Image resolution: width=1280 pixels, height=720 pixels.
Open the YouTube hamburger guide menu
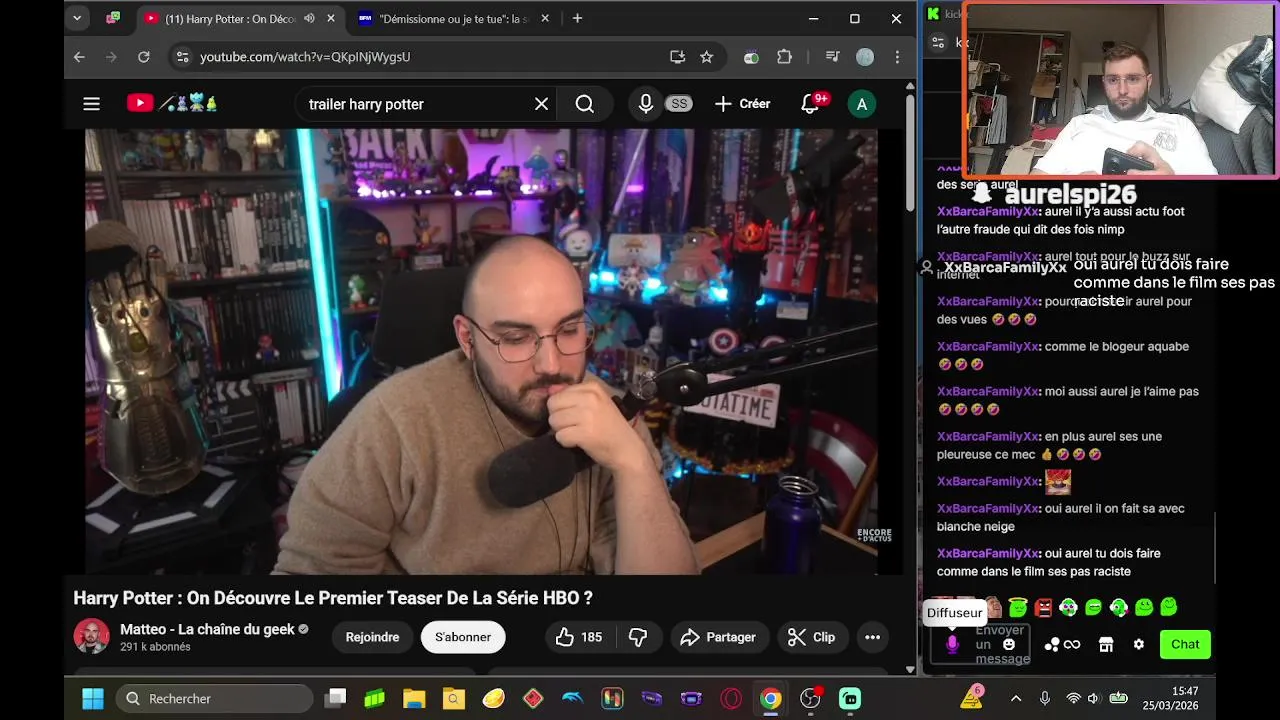point(91,104)
